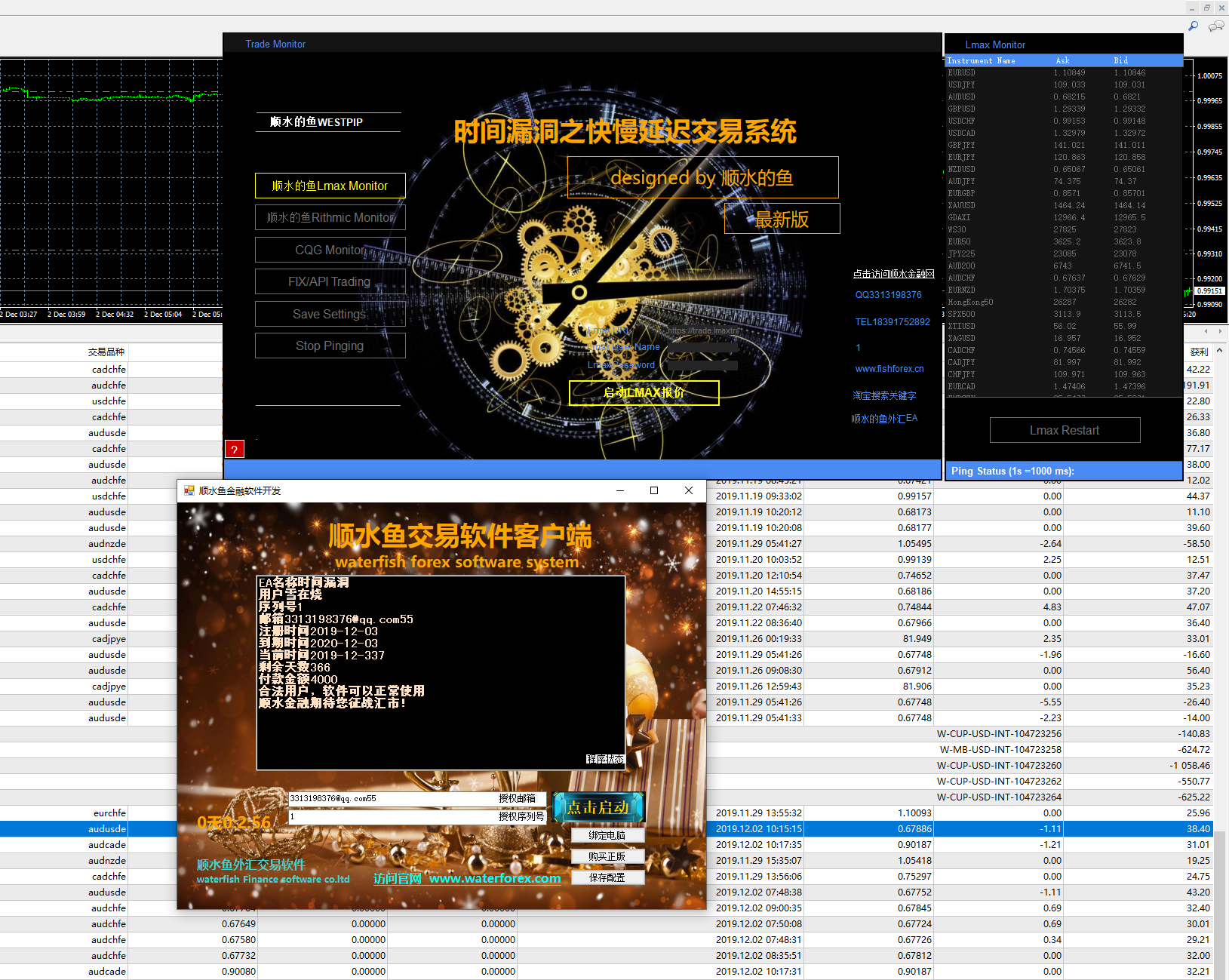Click the 0.99151 current price marker on chart
Viewport: 1229px width, 980px height.
tap(1209, 291)
